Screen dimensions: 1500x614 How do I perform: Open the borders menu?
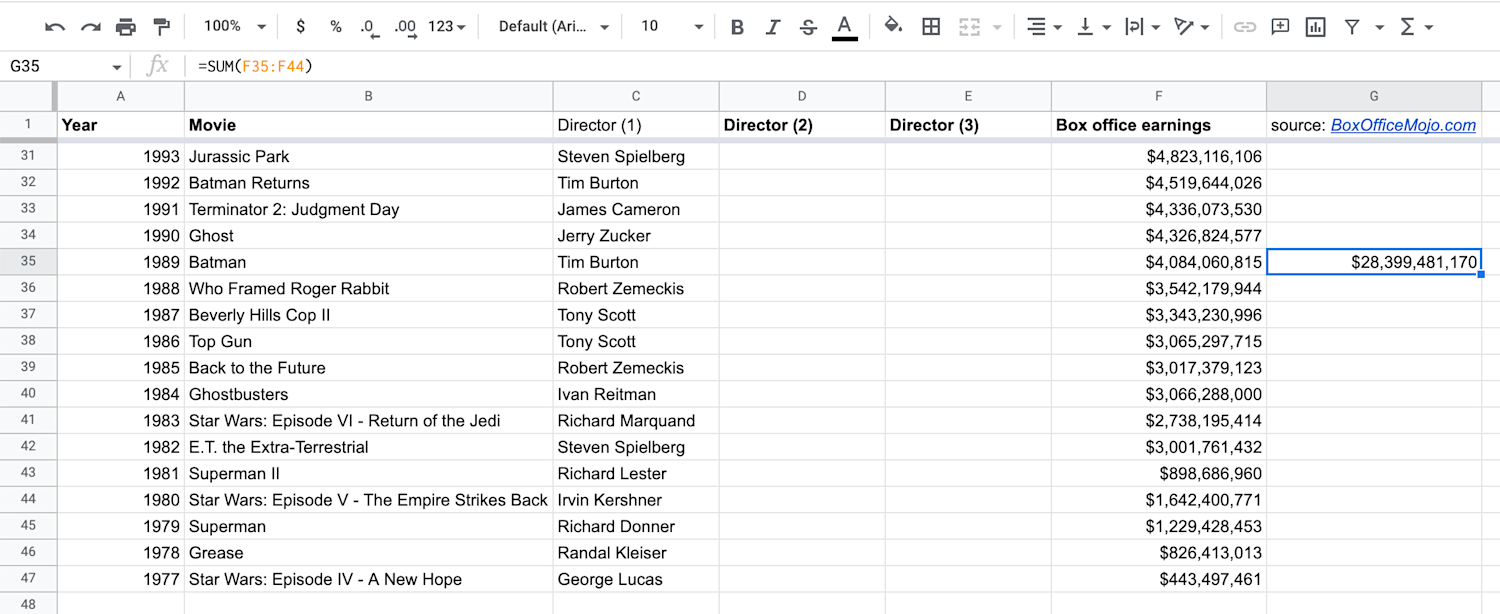(x=931, y=27)
